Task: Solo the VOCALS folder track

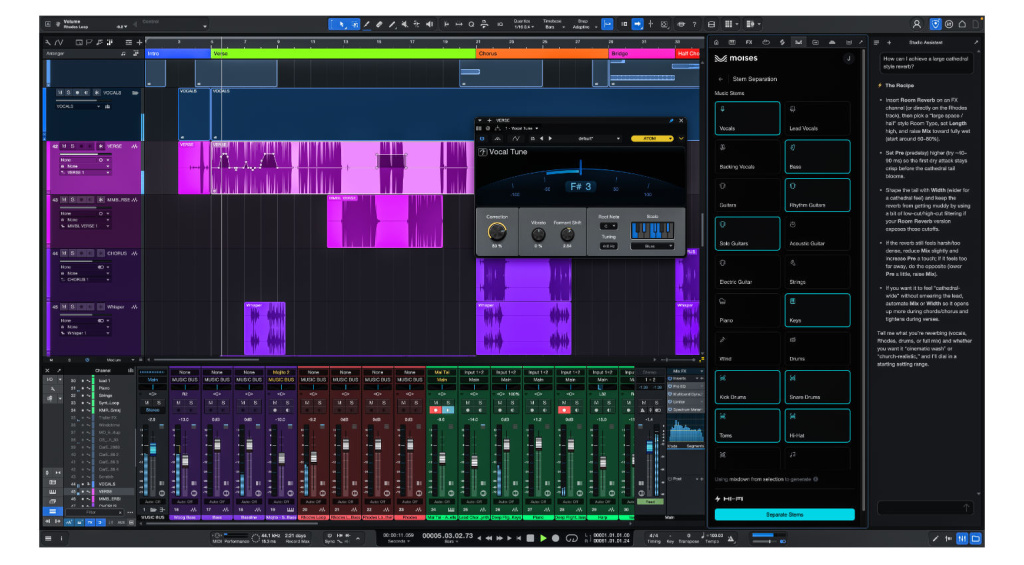Action: 69,93
